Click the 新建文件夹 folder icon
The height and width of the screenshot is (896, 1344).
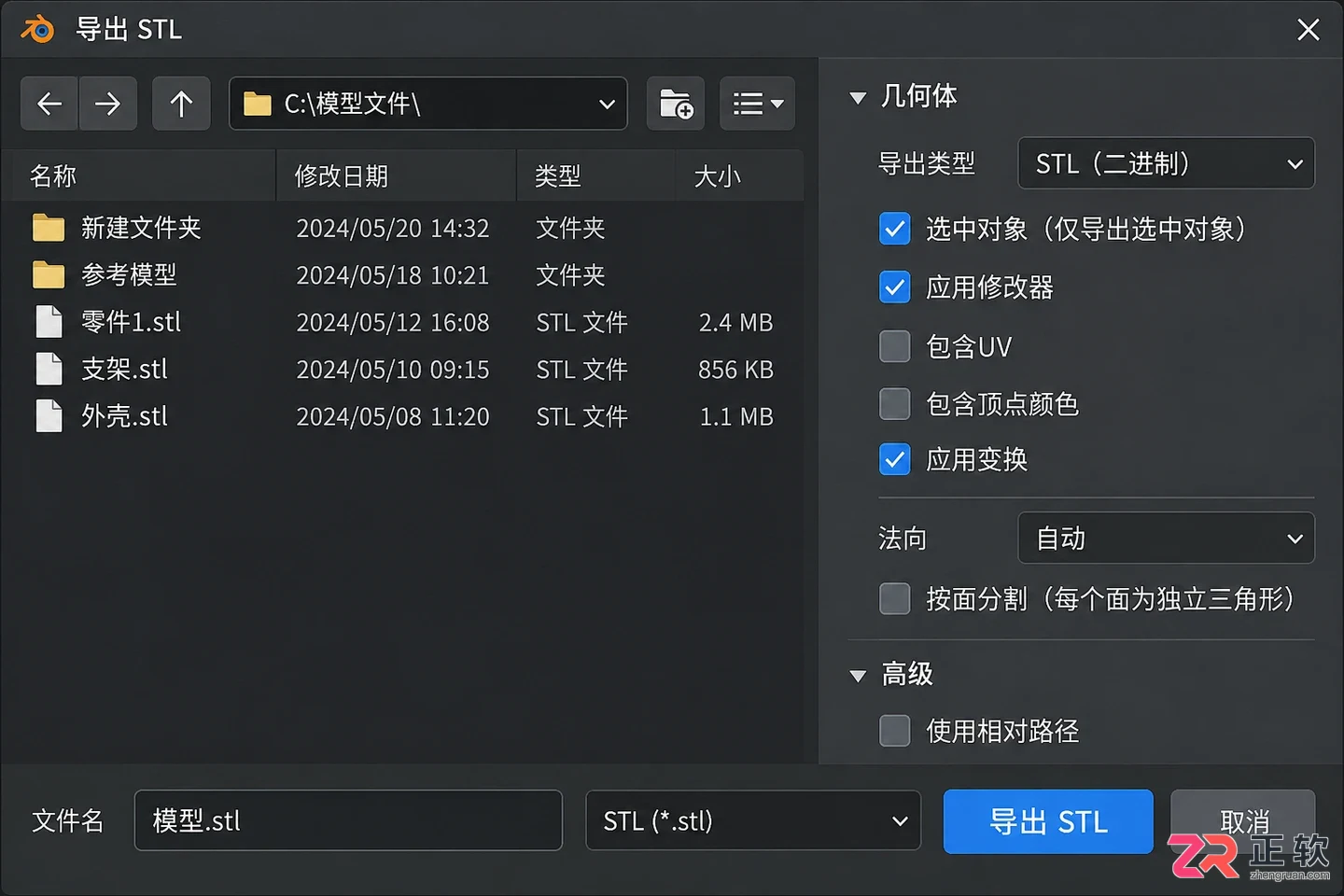click(x=49, y=228)
